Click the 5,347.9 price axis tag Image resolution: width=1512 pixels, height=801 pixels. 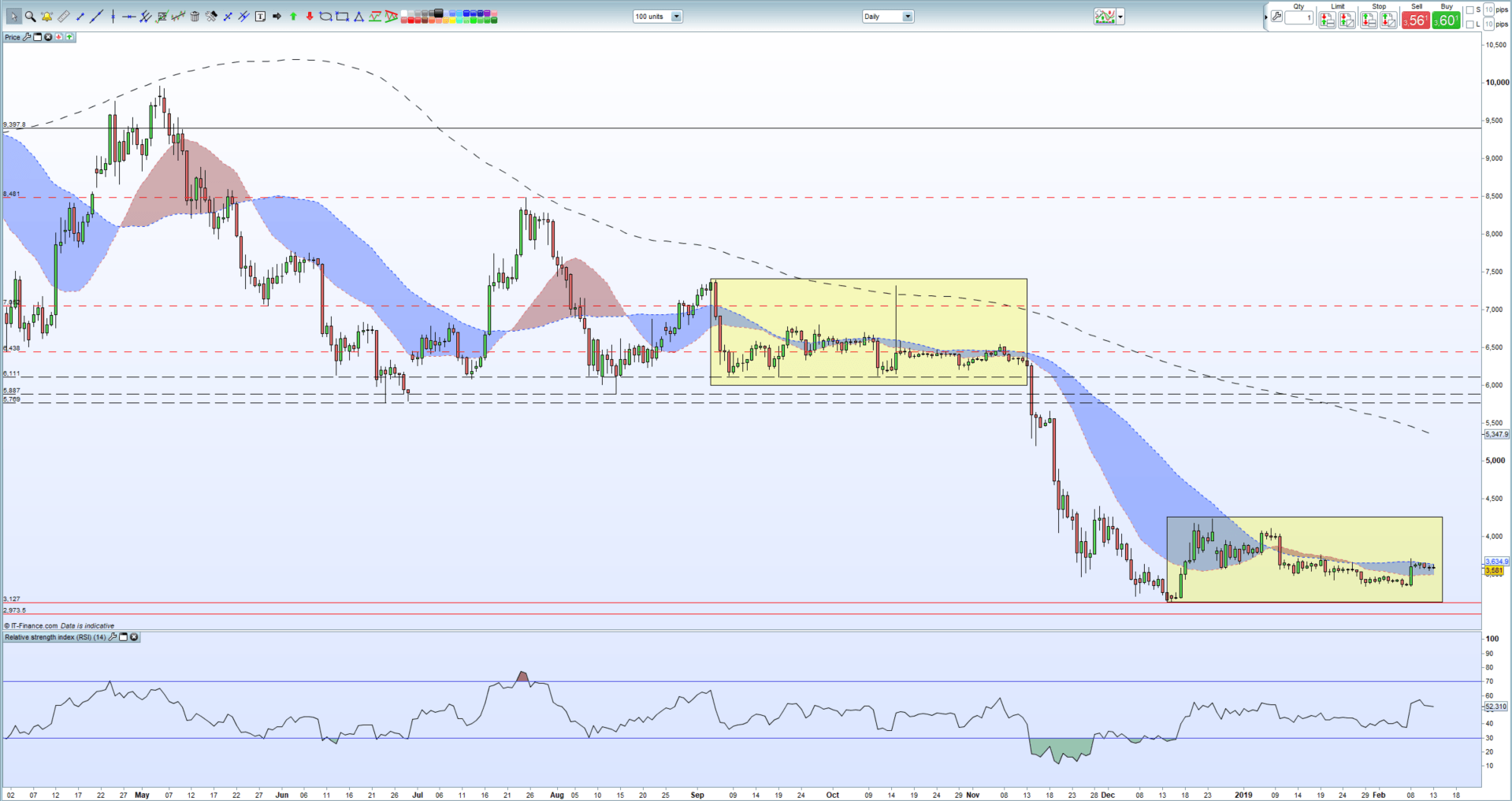coord(1496,434)
